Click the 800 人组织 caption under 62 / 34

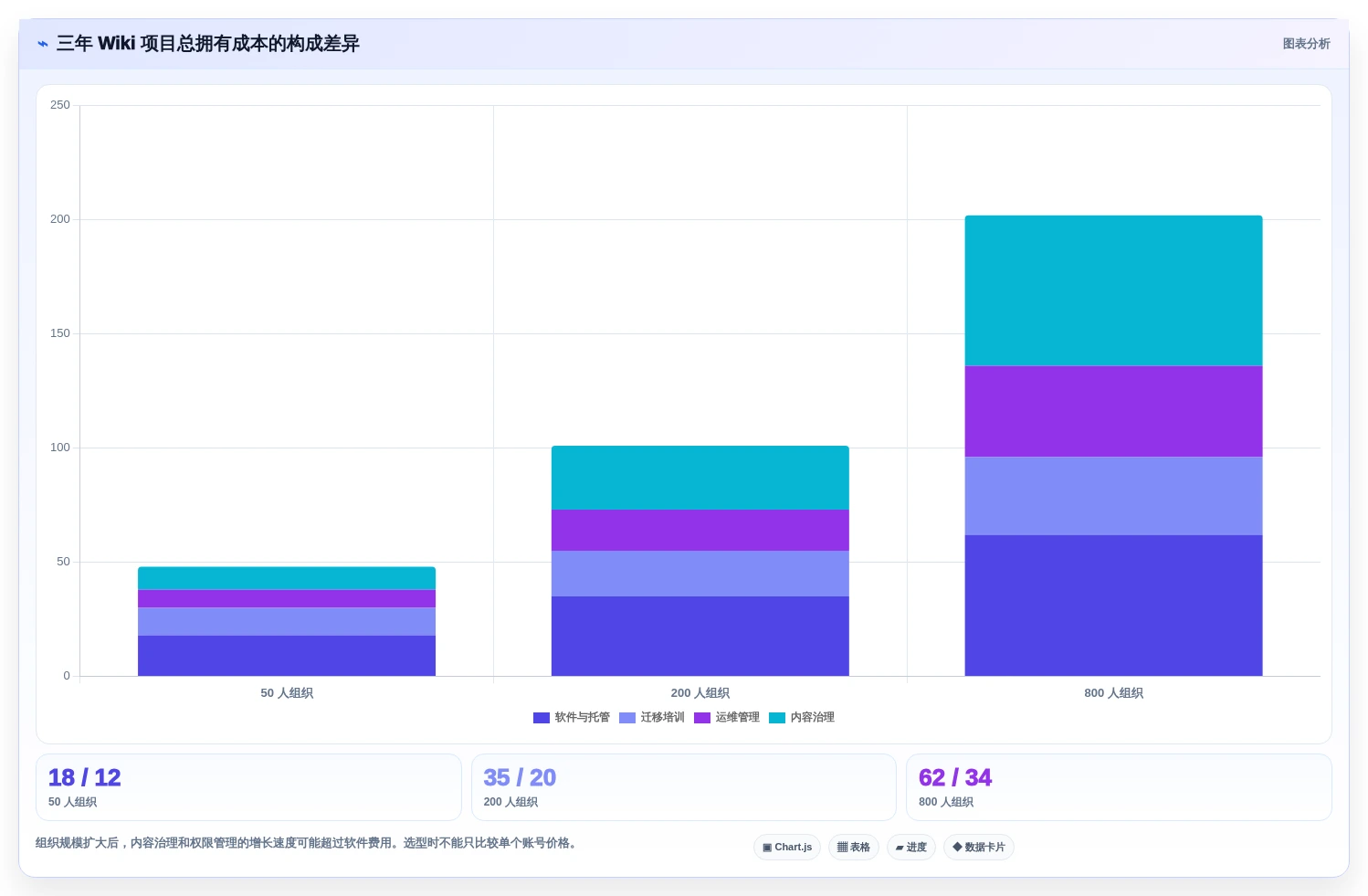click(946, 802)
